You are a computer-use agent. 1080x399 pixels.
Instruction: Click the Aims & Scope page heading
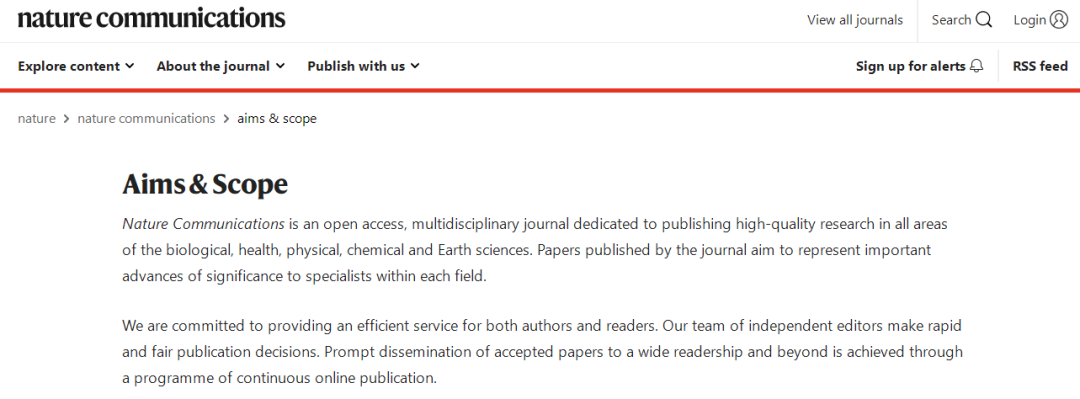[x=205, y=185]
